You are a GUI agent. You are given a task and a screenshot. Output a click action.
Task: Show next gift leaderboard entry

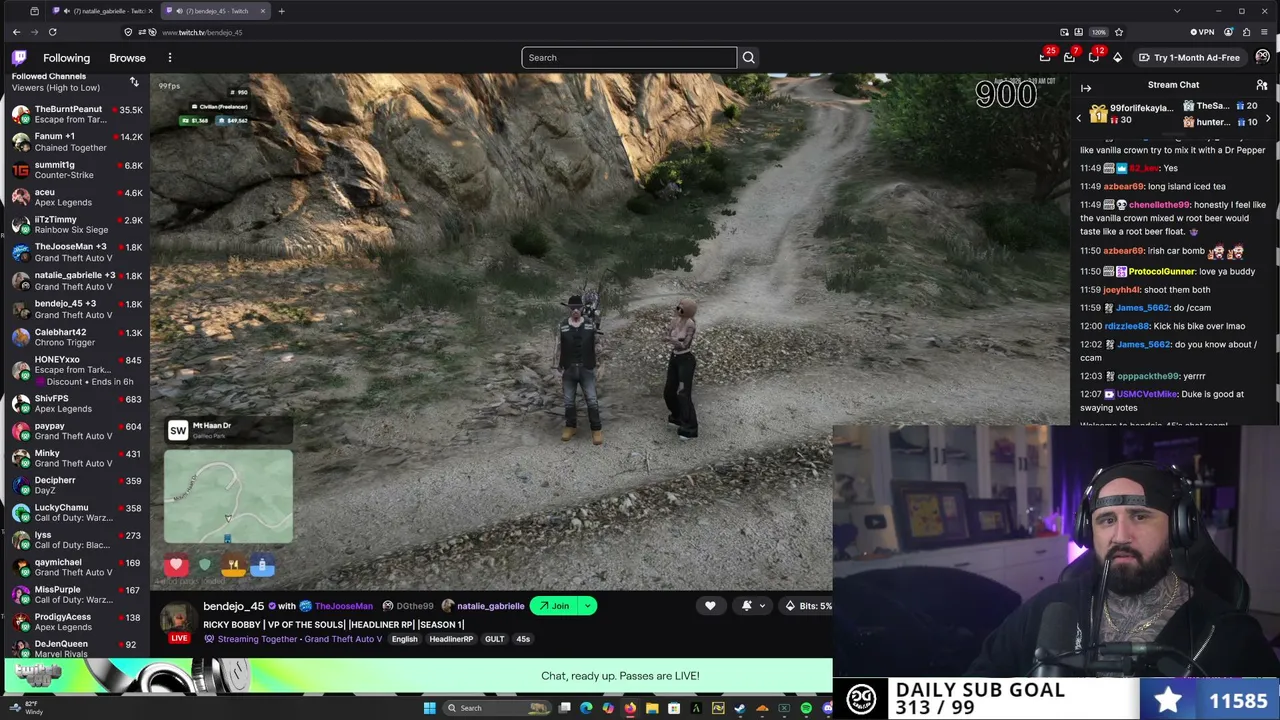(1268, 119)
